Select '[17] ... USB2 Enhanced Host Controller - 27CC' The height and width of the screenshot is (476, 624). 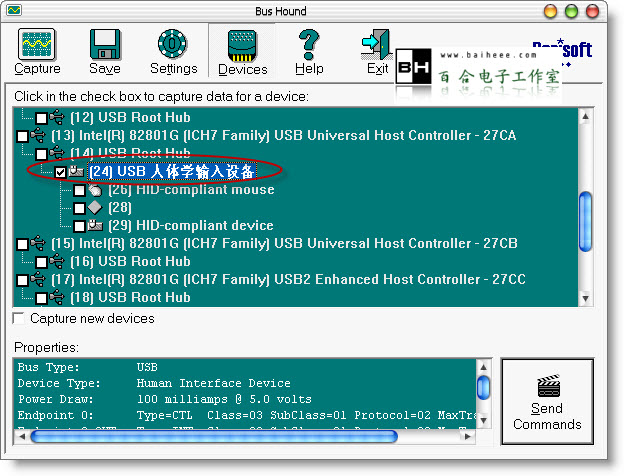[x=289, y=279]
